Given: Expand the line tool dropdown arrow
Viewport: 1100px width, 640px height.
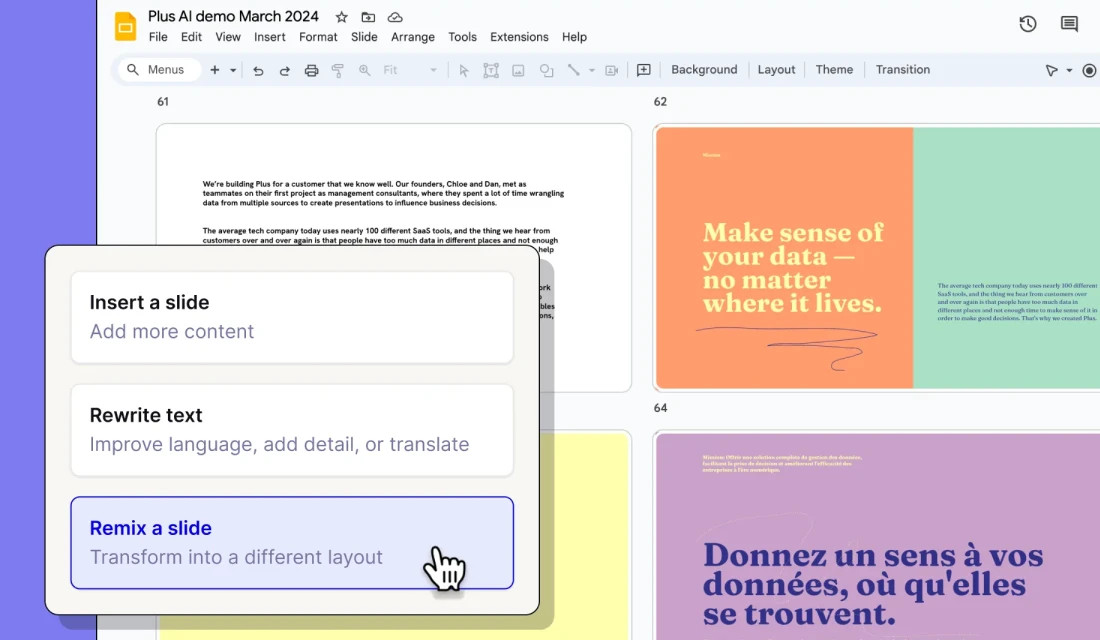Looking at the screenshot, I should click(591, 70).
